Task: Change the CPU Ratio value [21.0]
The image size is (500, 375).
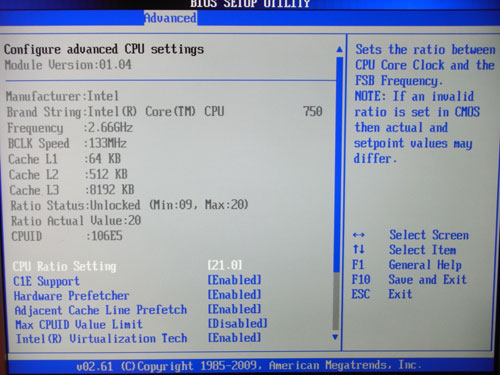Action: [225, 265]
